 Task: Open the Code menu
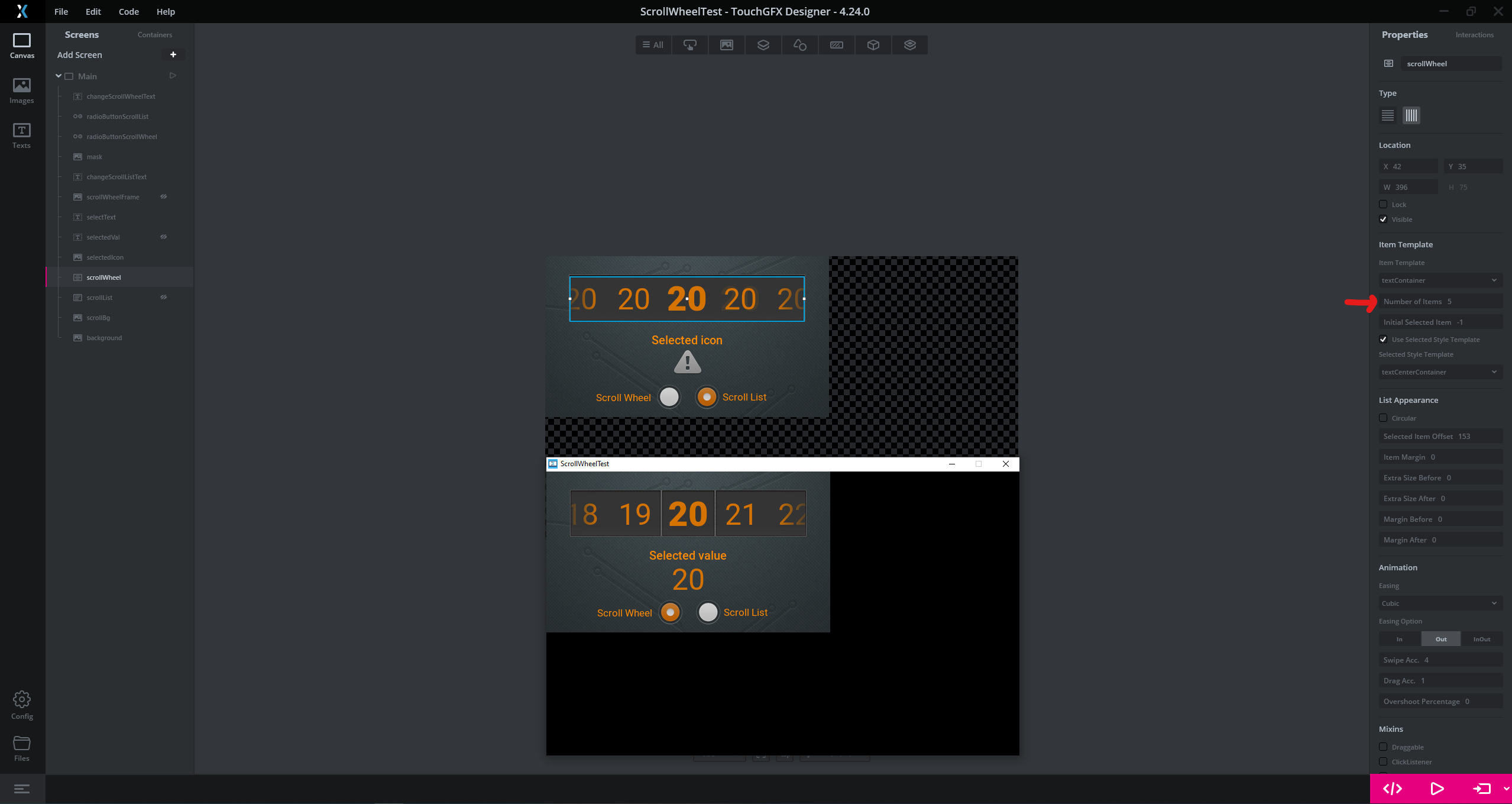pyautogui.click(x=128, y=12)
